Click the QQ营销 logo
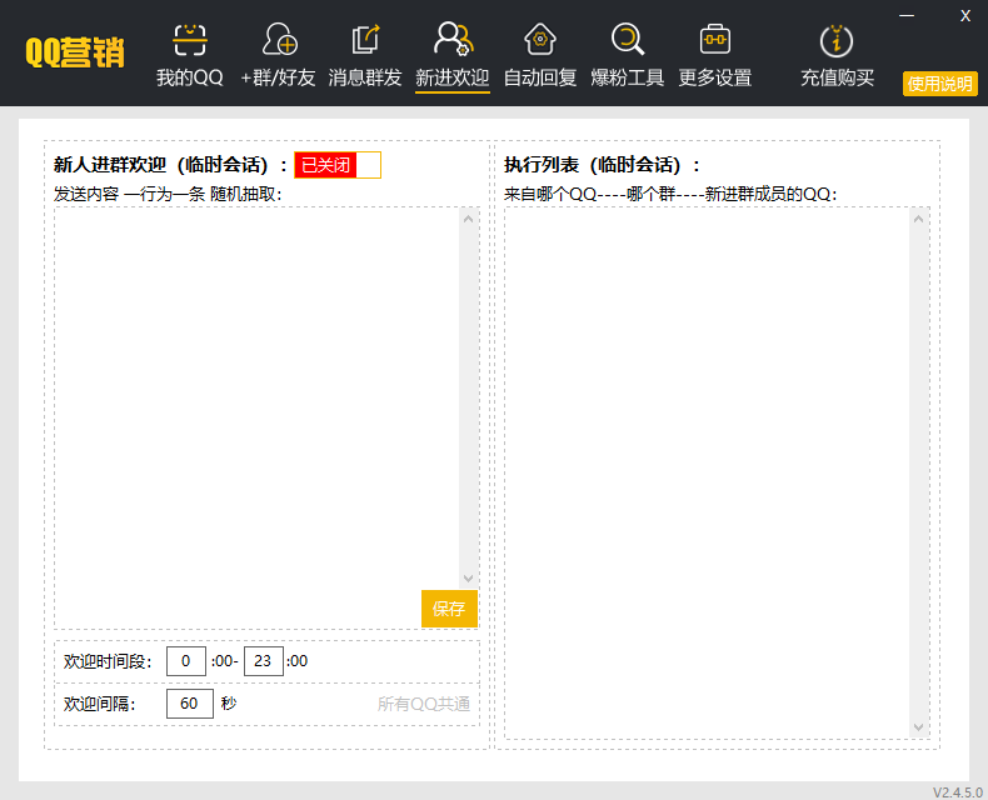988x800 pixels. pyautogui.click(x=75, y=52)
